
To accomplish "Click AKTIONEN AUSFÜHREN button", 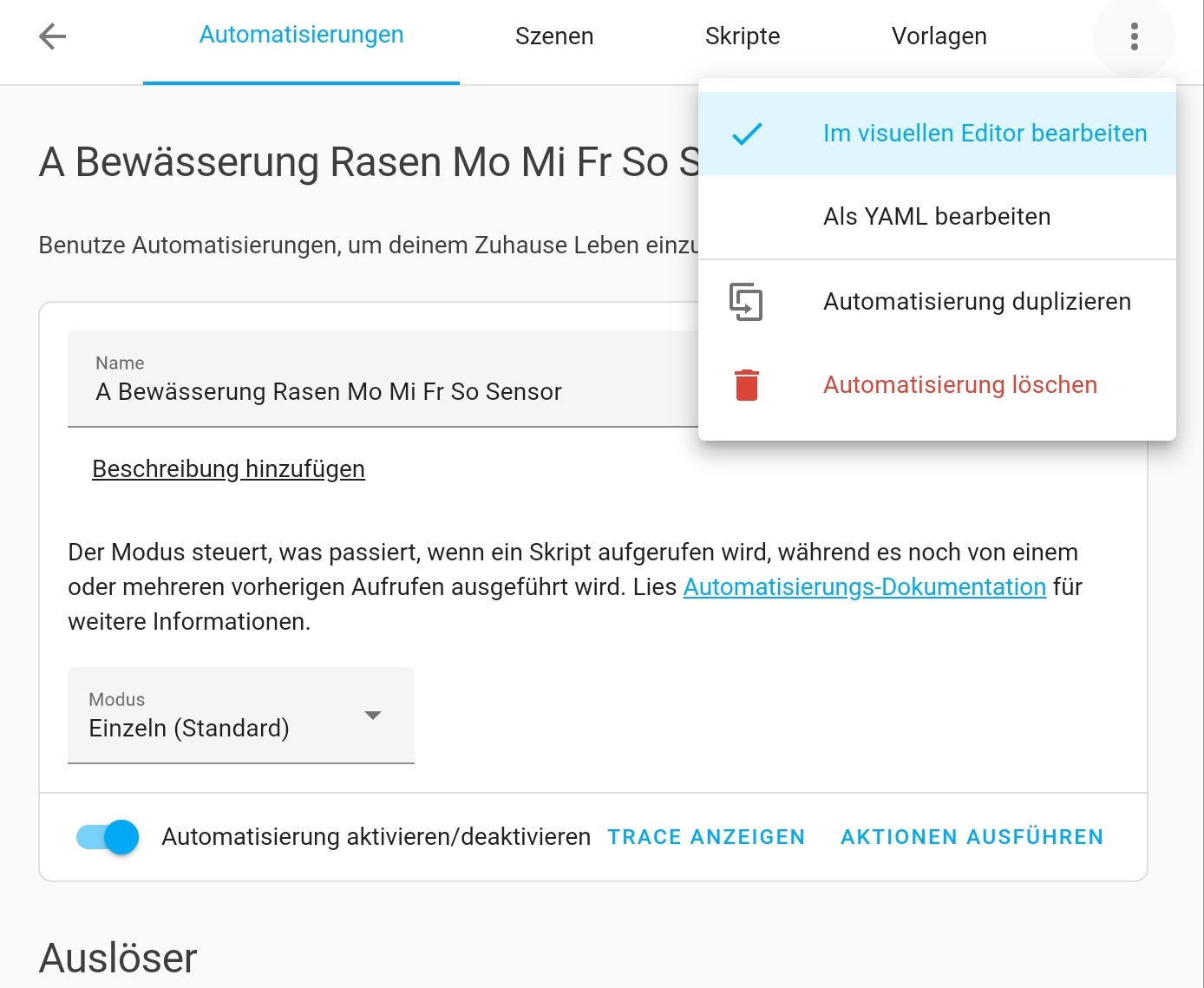I will click(x=972, y=837).
